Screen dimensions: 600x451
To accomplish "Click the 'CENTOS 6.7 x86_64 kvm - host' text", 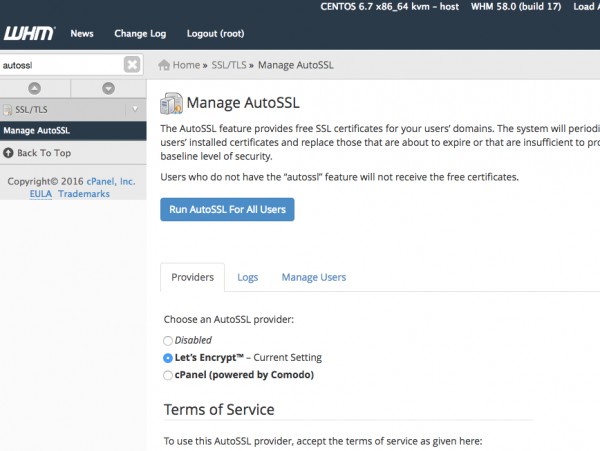I will click(x=390, y=7).
